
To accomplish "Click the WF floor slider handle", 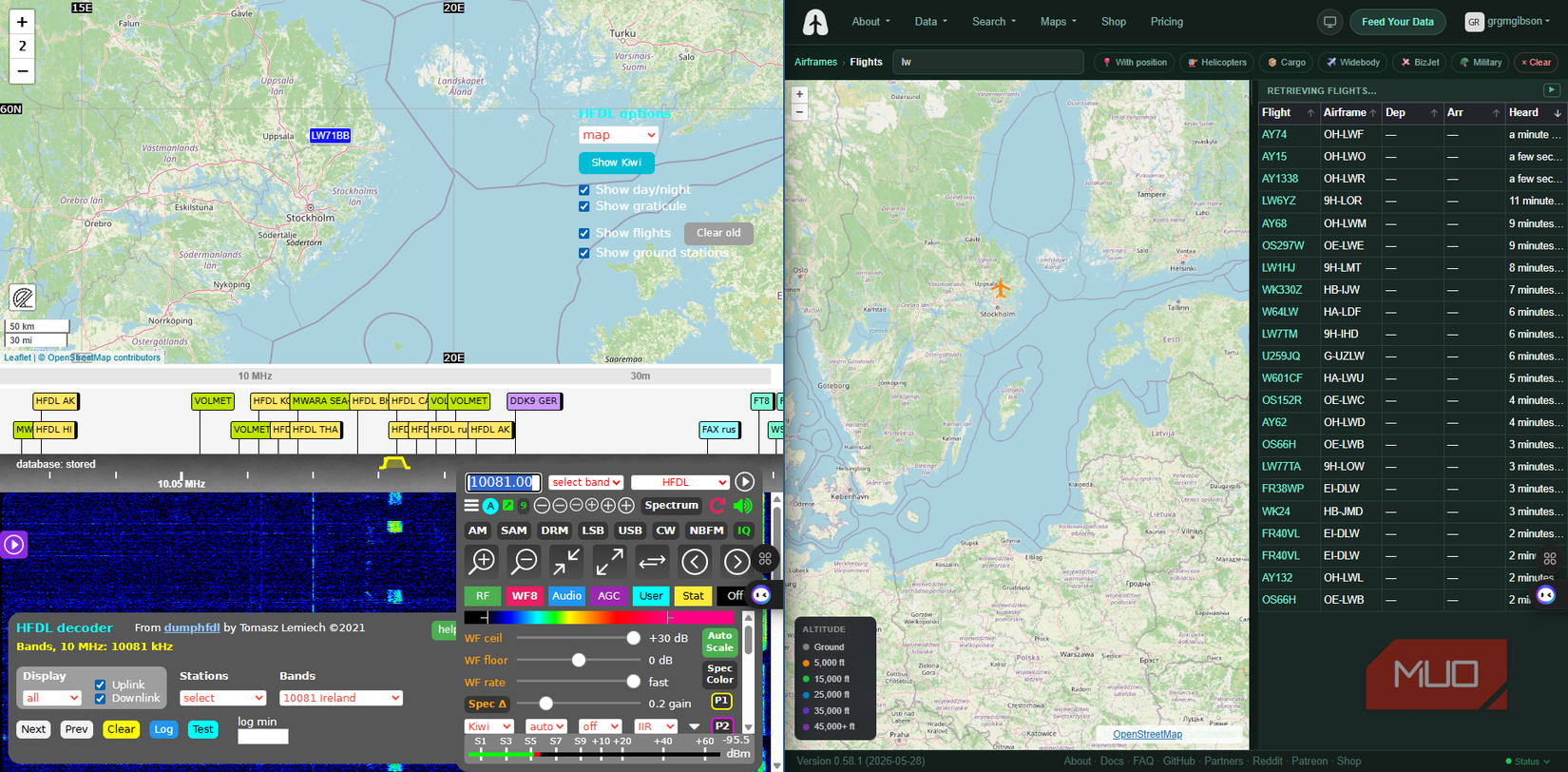I will [x=578, y=660].
